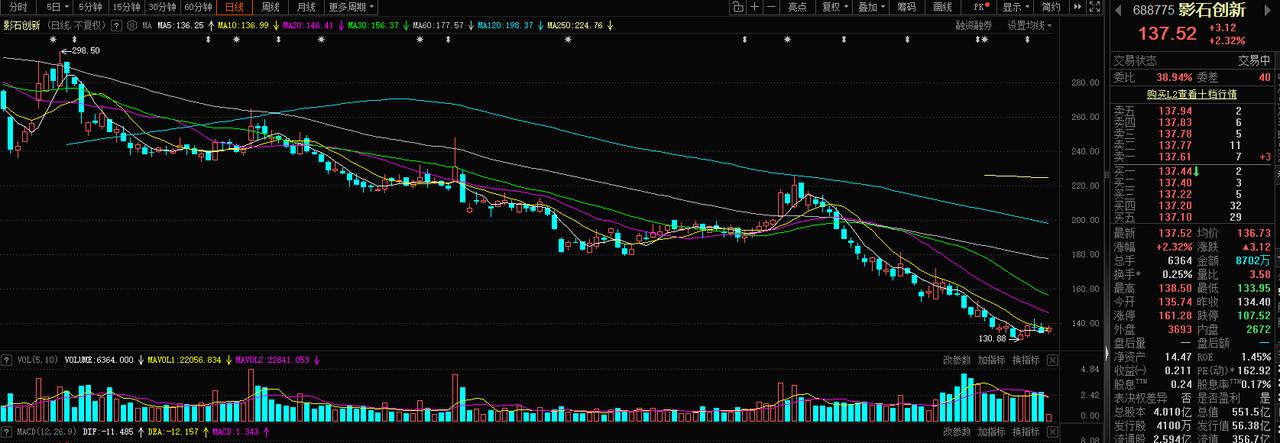Switch to the 日线 daily chart
The image size is (1280, 443).
235,7
